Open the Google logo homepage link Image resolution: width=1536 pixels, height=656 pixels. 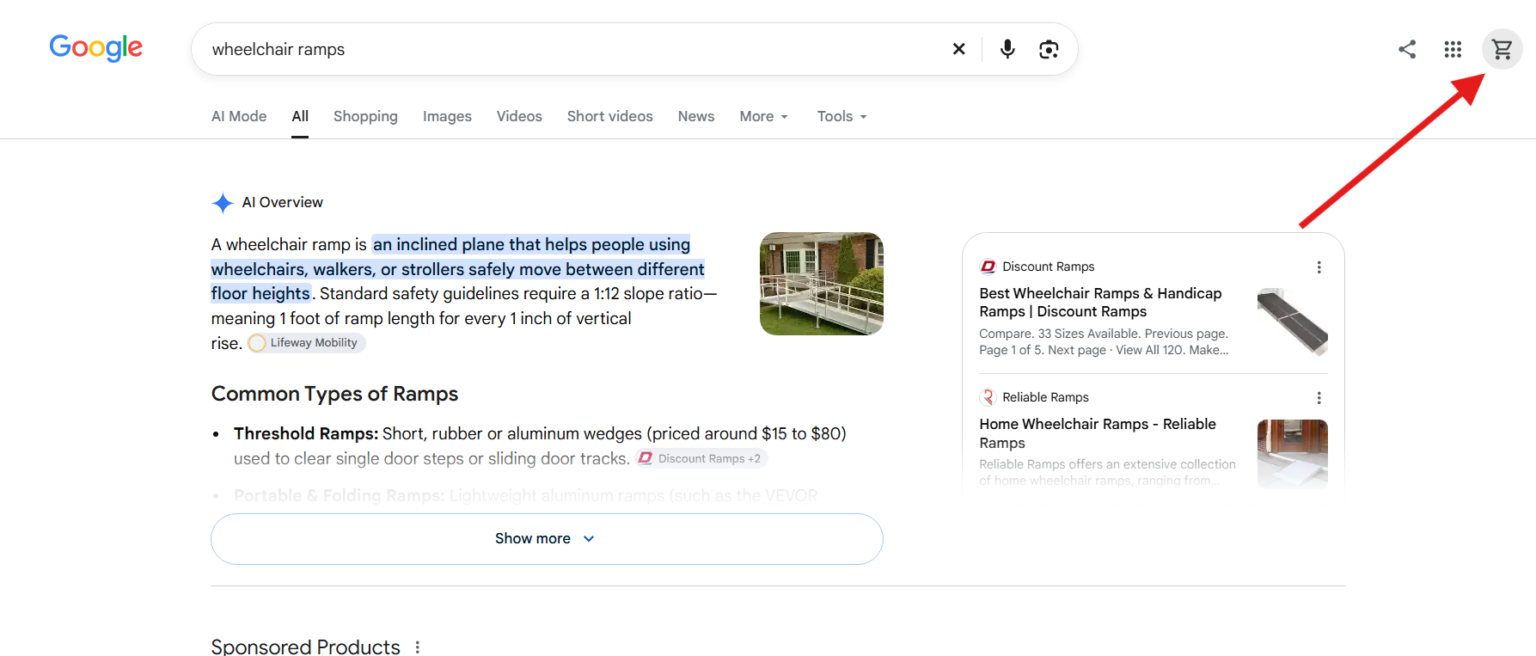tap(96, 48)
